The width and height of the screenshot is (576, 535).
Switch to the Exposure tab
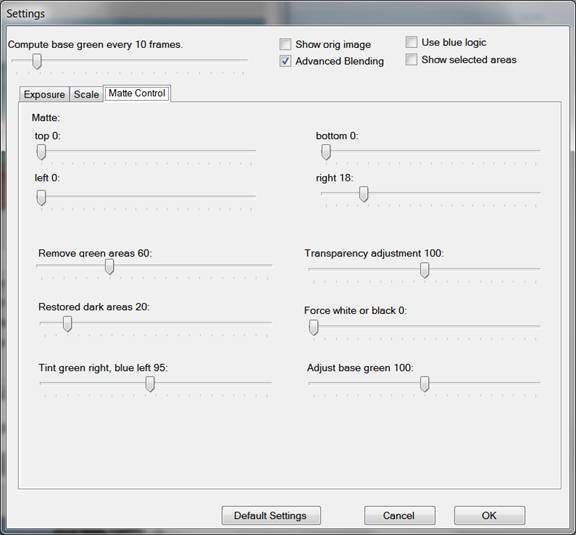[44, 94]
